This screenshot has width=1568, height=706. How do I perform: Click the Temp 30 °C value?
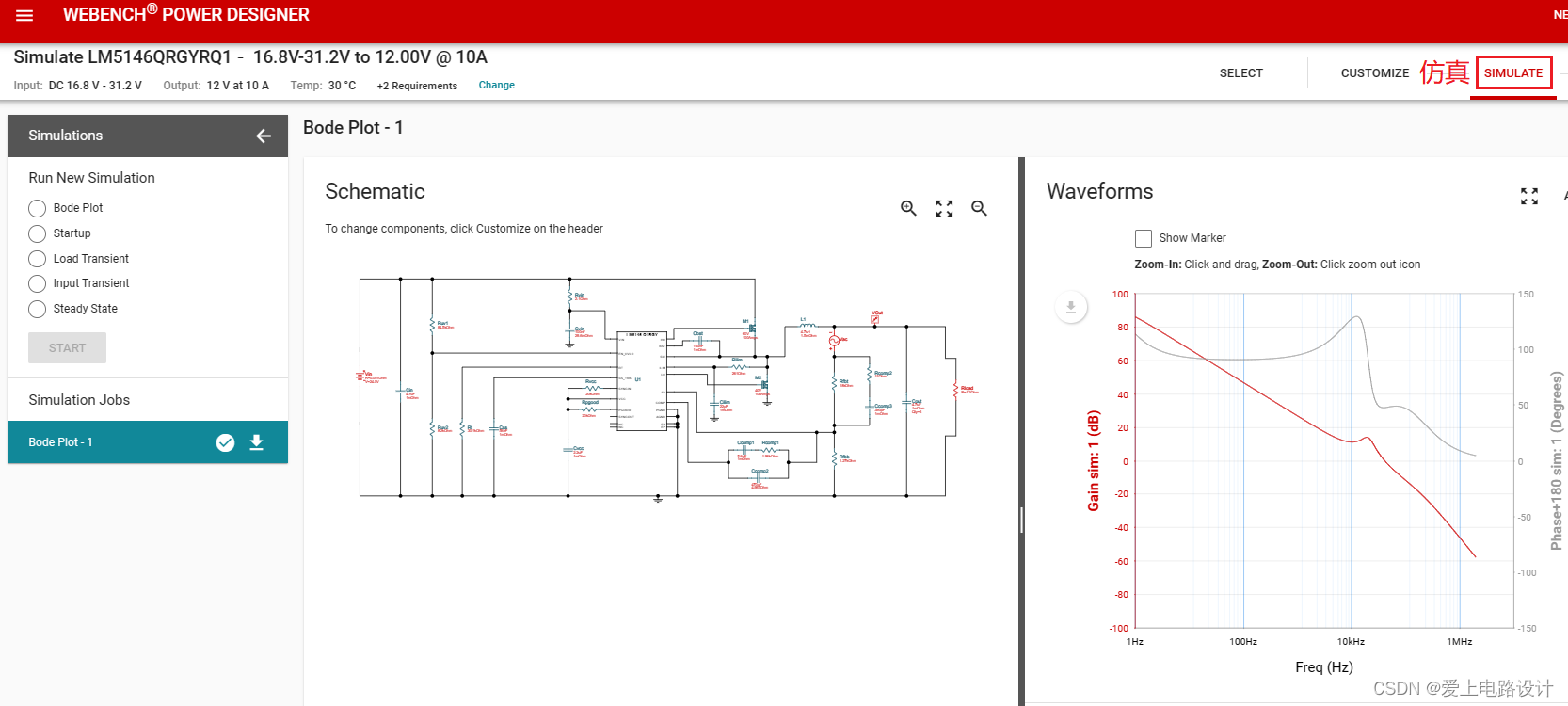(x=342, y=86)
